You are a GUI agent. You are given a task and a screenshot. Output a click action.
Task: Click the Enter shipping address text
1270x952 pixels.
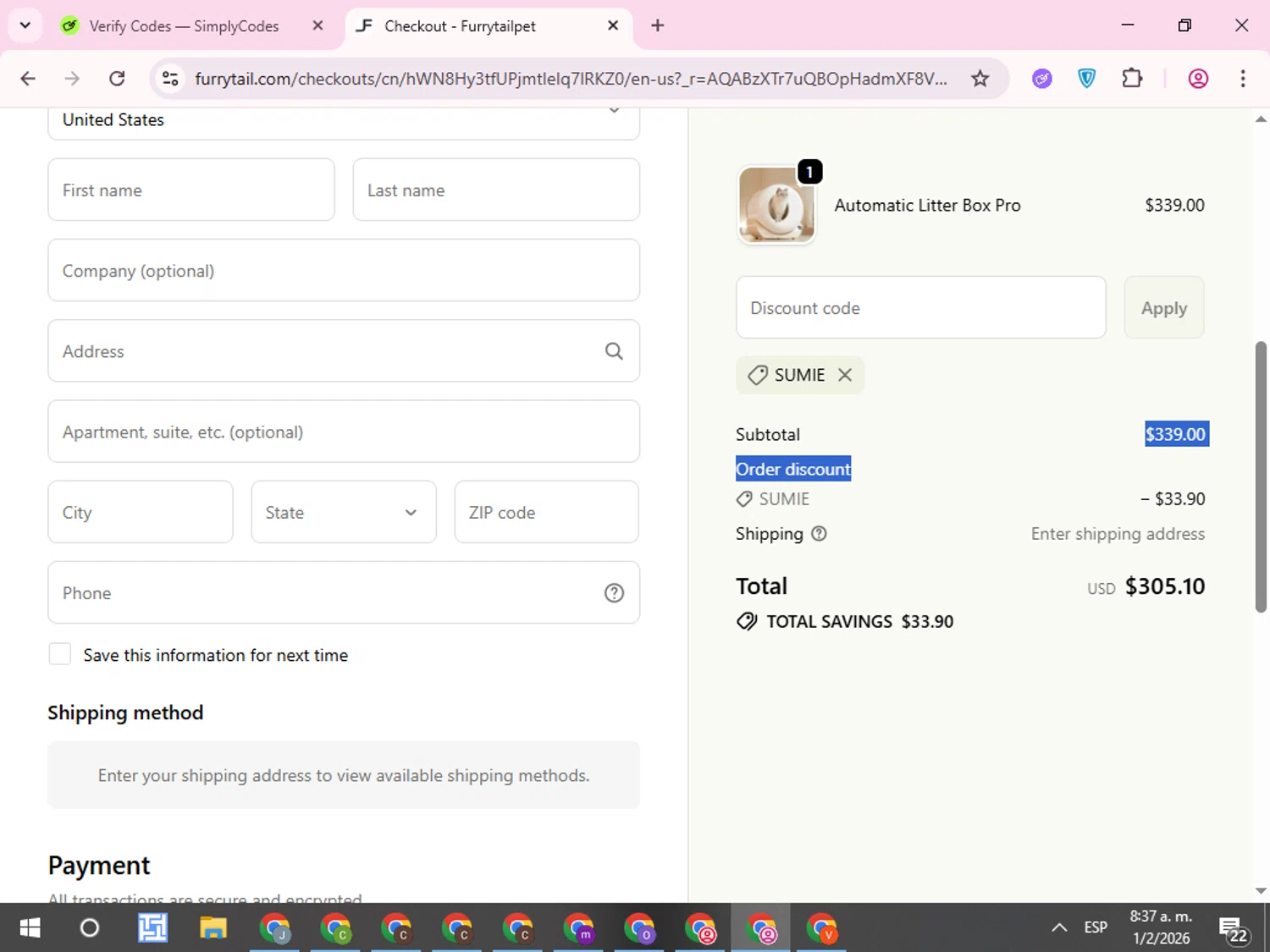point(1118,534)
